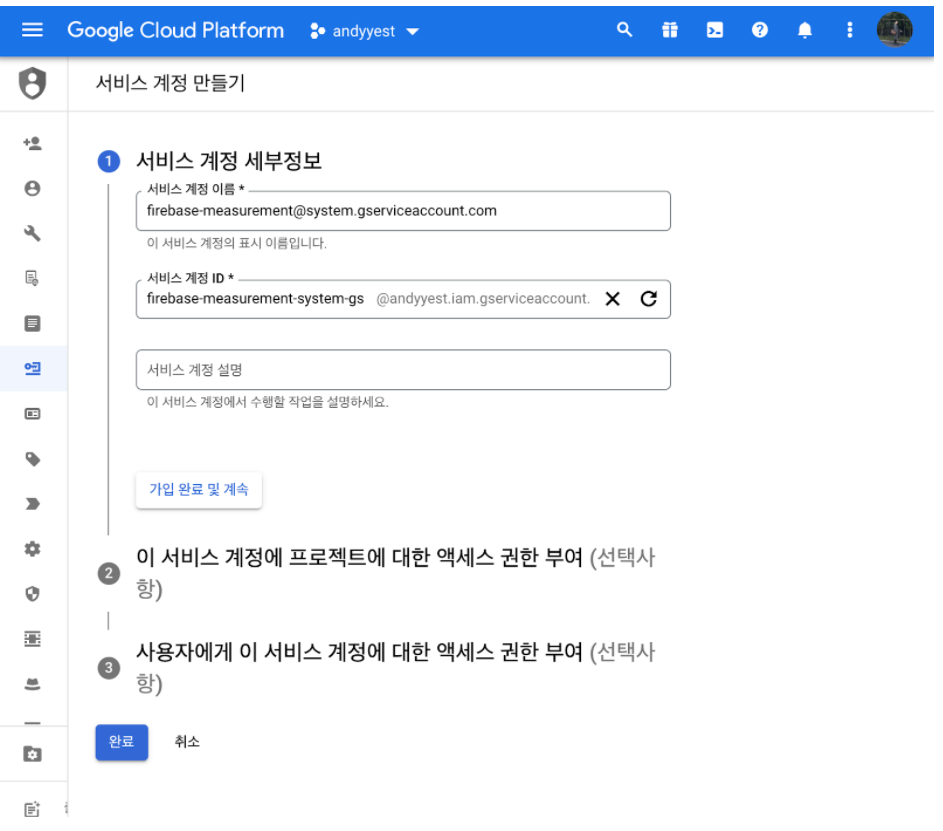Open the ID card sidebar icon
This screenshot has height=831, width=943.
32,414
